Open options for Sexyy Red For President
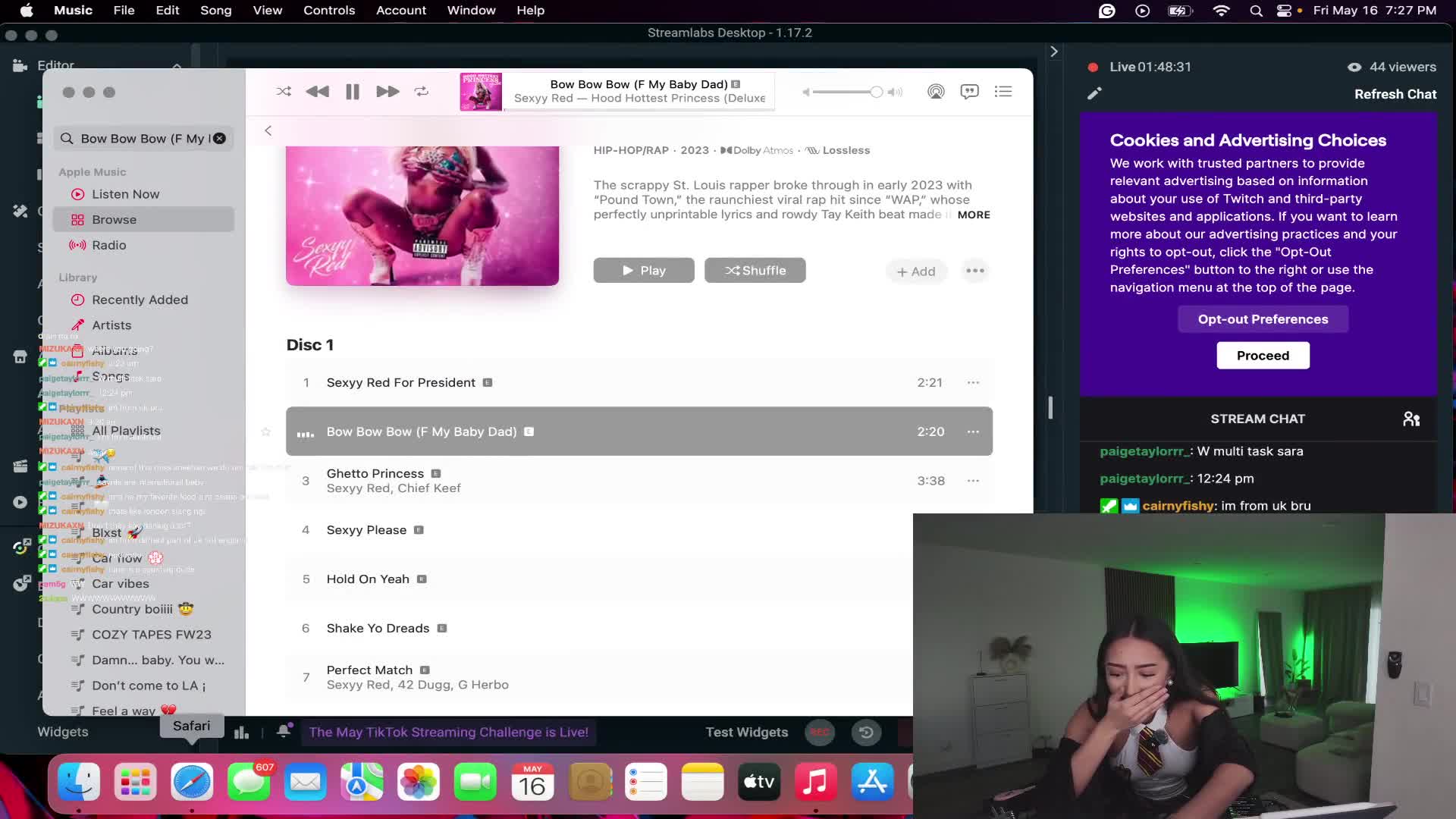Screen dimensions: 1456x819 pos(973,382)
